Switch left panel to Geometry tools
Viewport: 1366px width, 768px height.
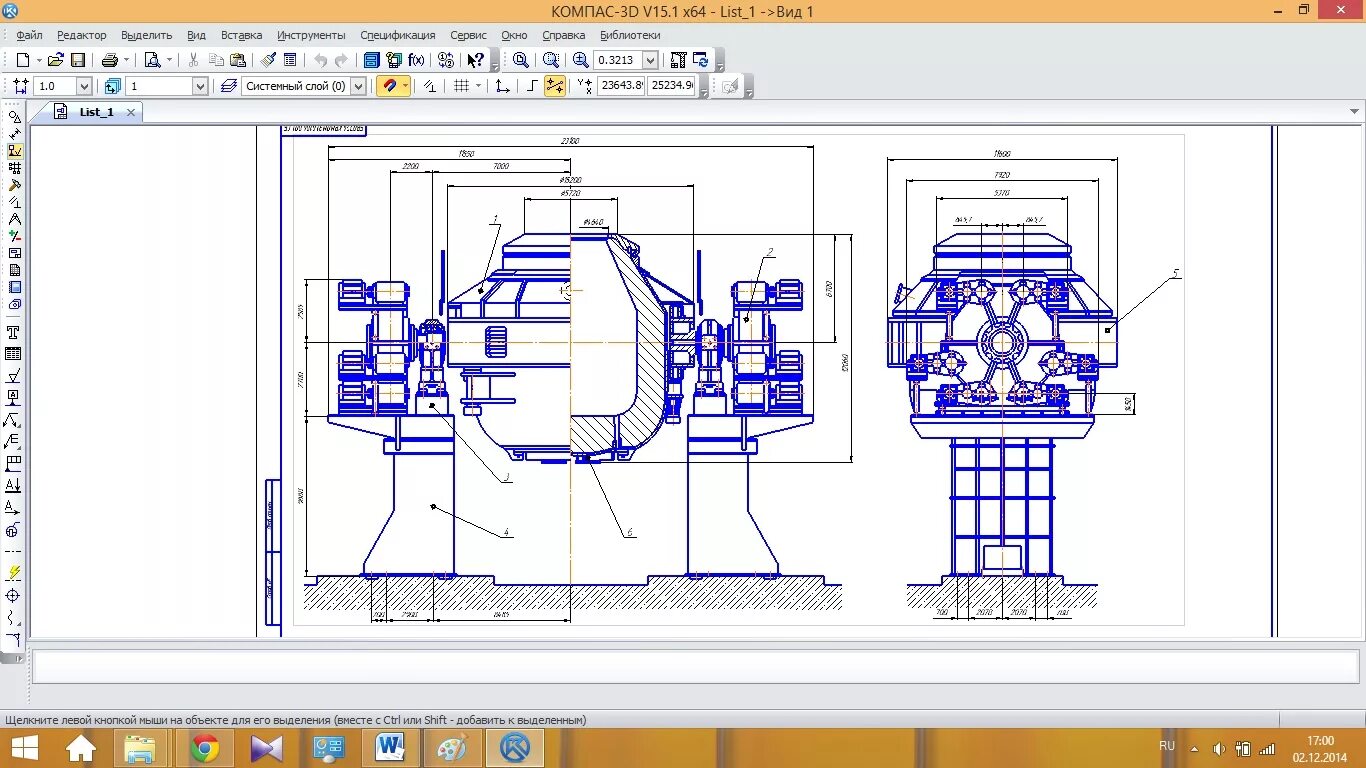[14, 117]
